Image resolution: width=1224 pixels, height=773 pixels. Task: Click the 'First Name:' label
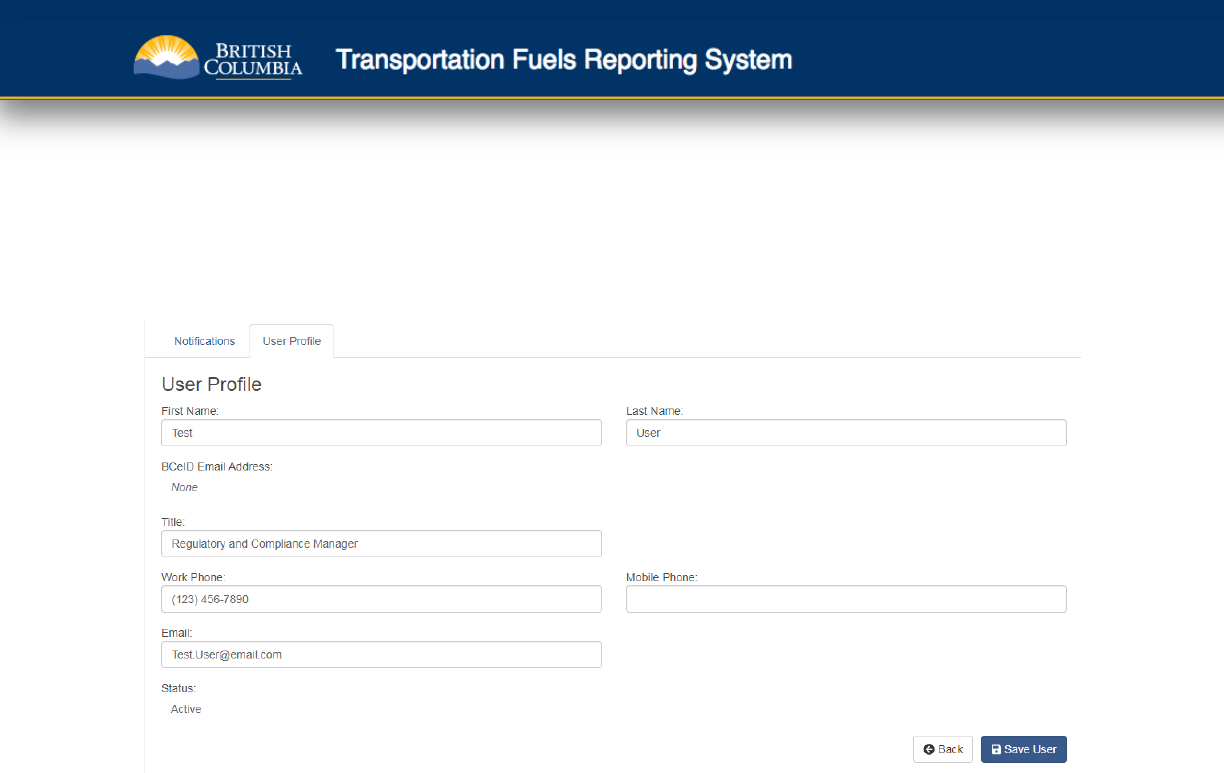tap(190, 411)
